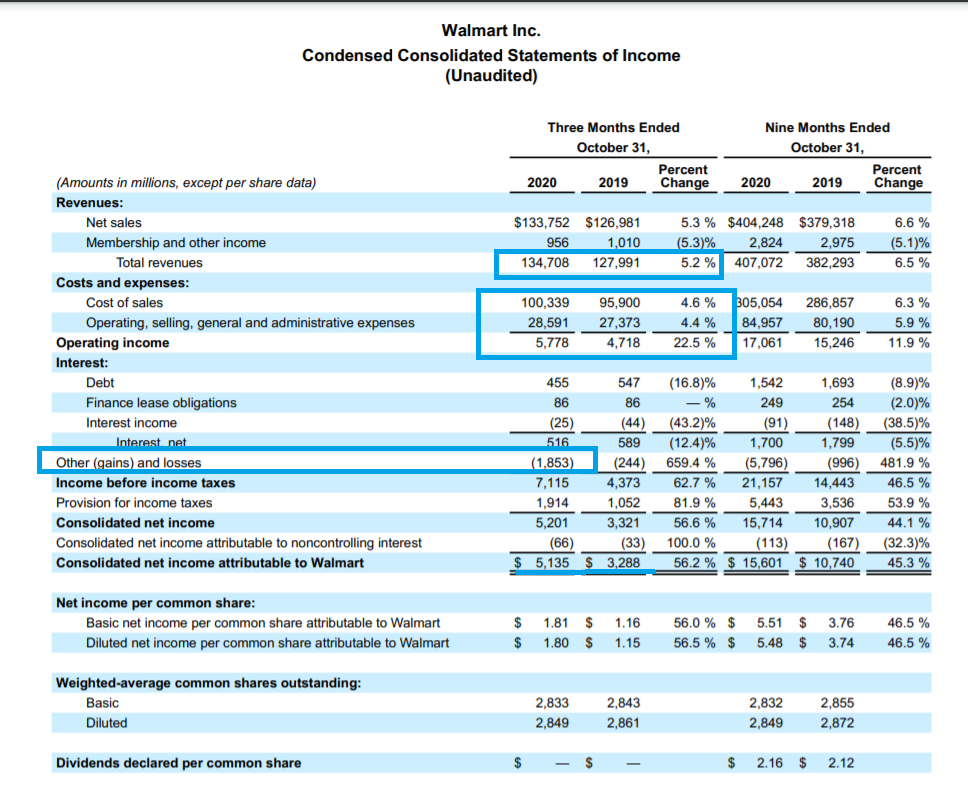This screenshot has height=794, width=968.
Task: Click the "Revenues:" section heading
Action: (90, 203)
